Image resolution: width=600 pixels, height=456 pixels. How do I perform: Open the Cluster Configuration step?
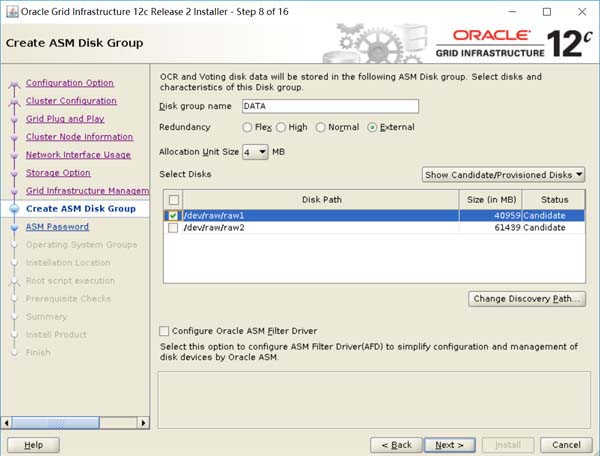coord(71,101)
